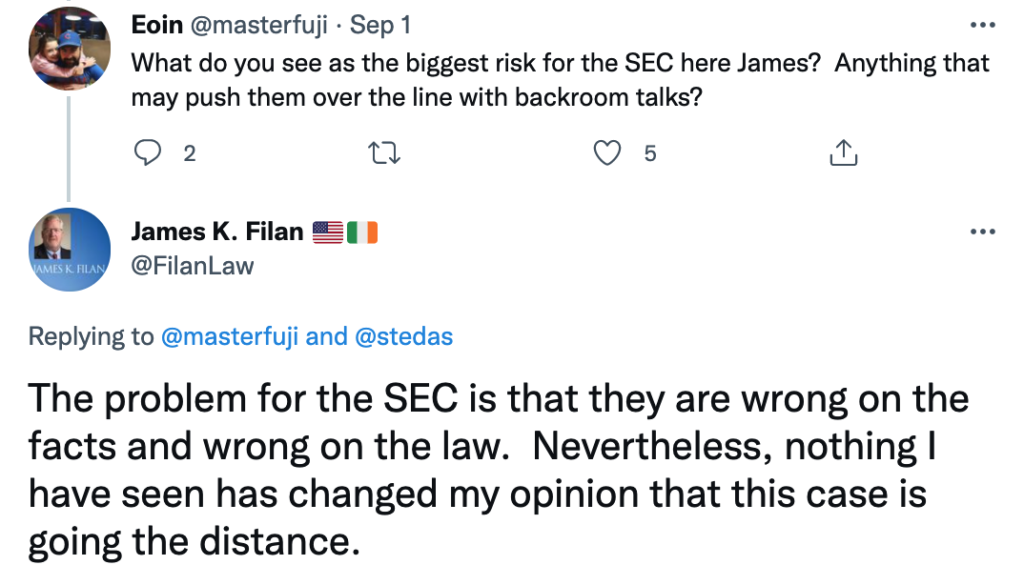Open Eoin's profile picture
Image resolution: width=1024 pixels, height=585 pixels.
pyautogui.click(x=69, y=48)
